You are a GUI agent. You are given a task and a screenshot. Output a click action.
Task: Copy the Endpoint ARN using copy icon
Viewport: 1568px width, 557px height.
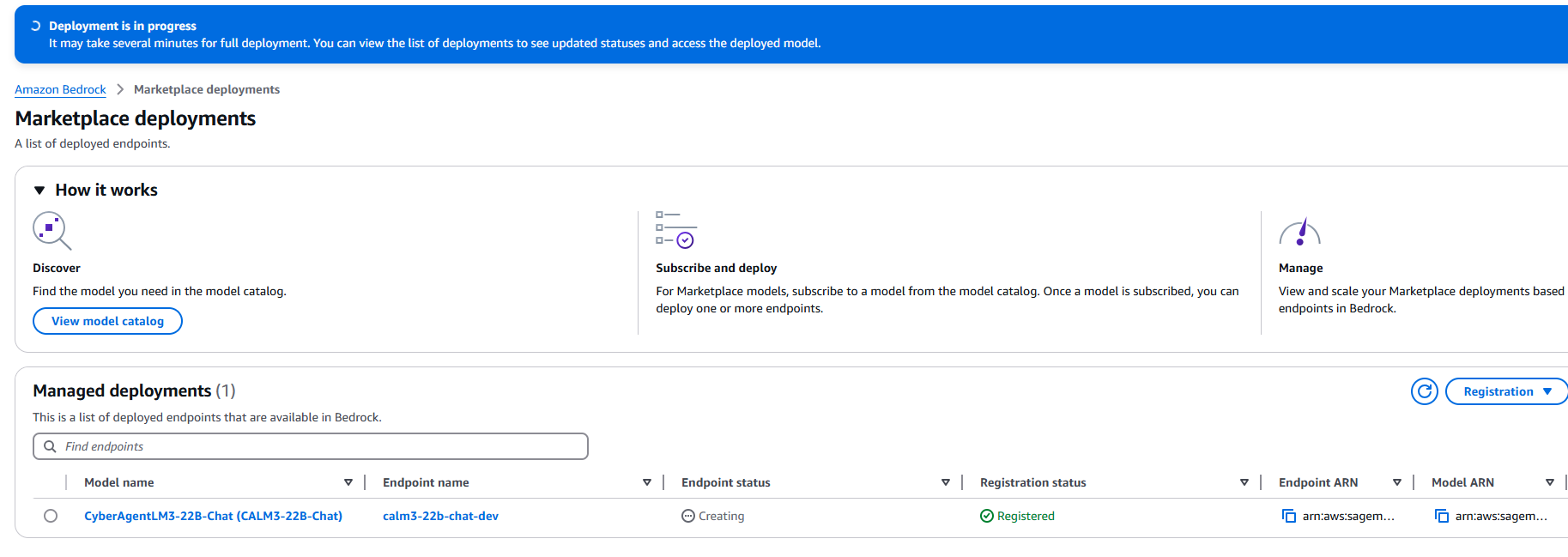click(x=1289, y=516)
